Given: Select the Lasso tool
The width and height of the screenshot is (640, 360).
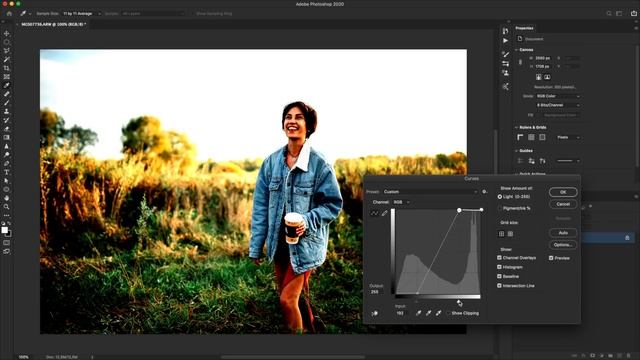Looking at the screenshot, I should (x=7, y=51).
